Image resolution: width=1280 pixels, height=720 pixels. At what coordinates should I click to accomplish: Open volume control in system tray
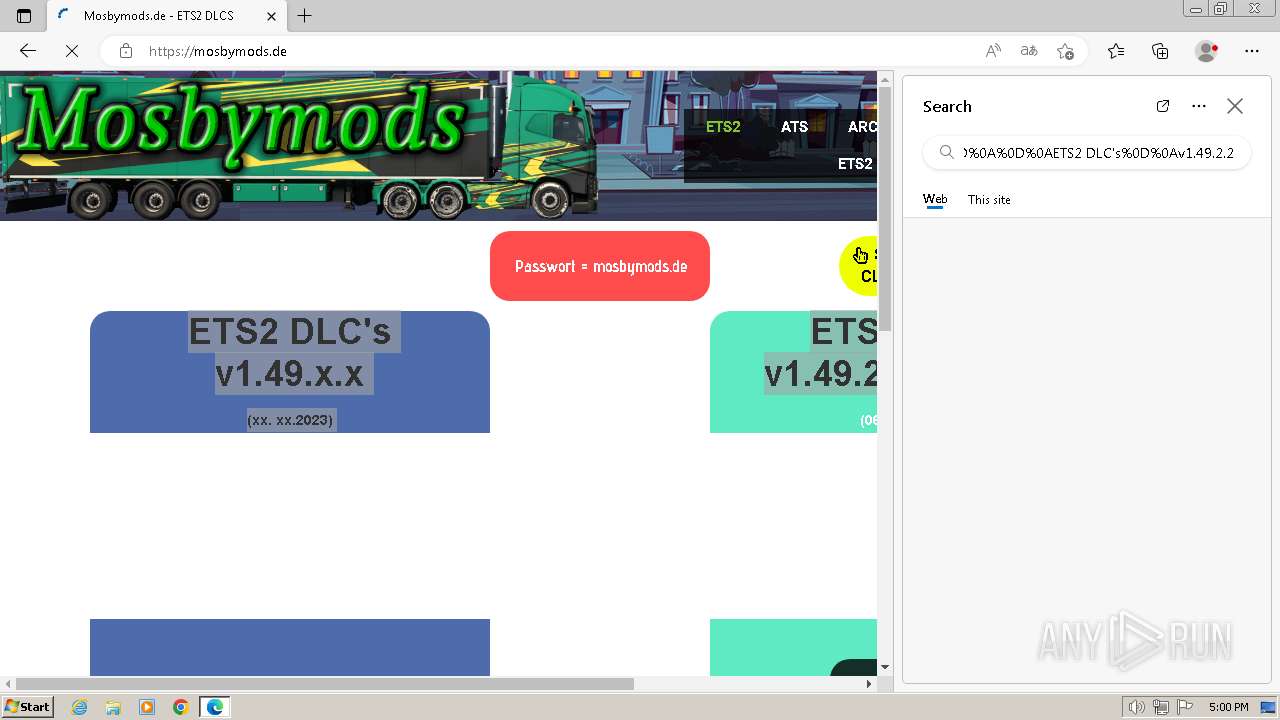pos(1137,707)
